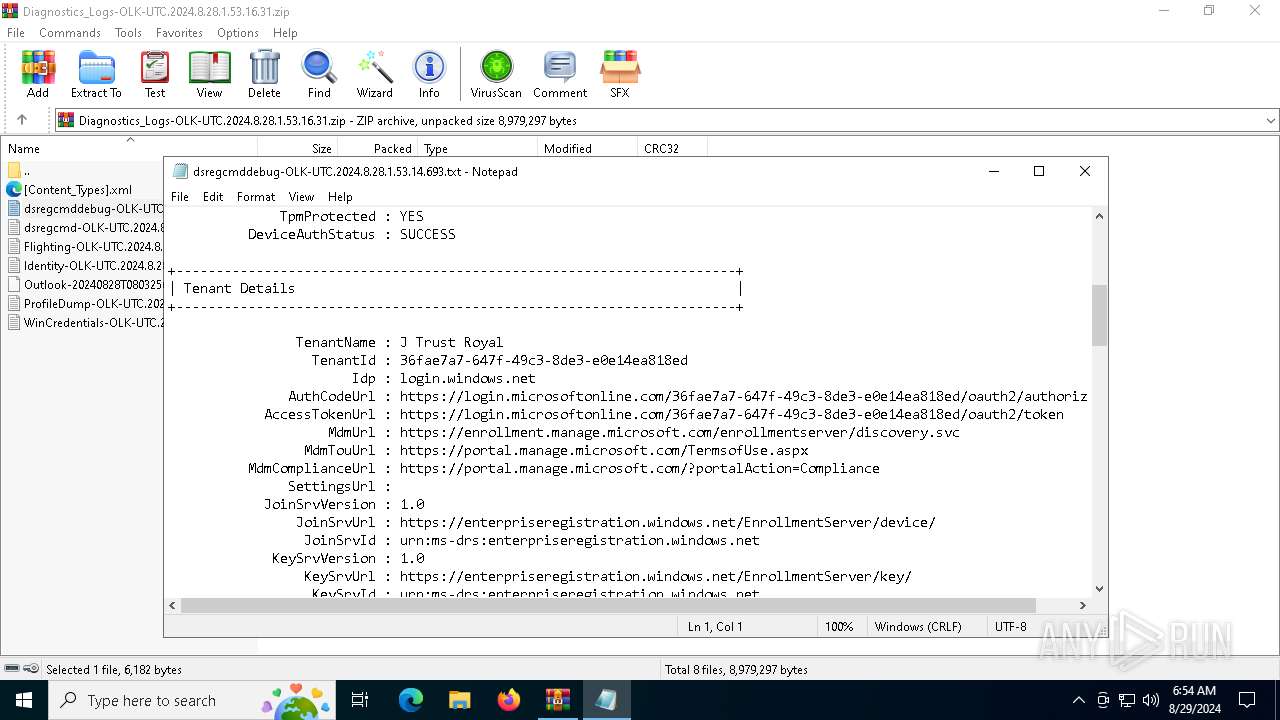Maximize the Notepad window

pyautogui.click(x=1039, y=172)
